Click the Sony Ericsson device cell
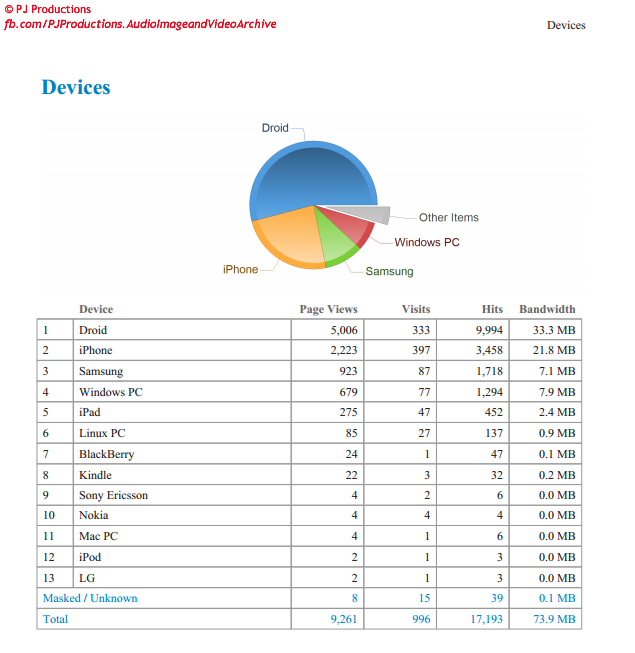The height and width of the screenshot is (653, 635). 115,495
